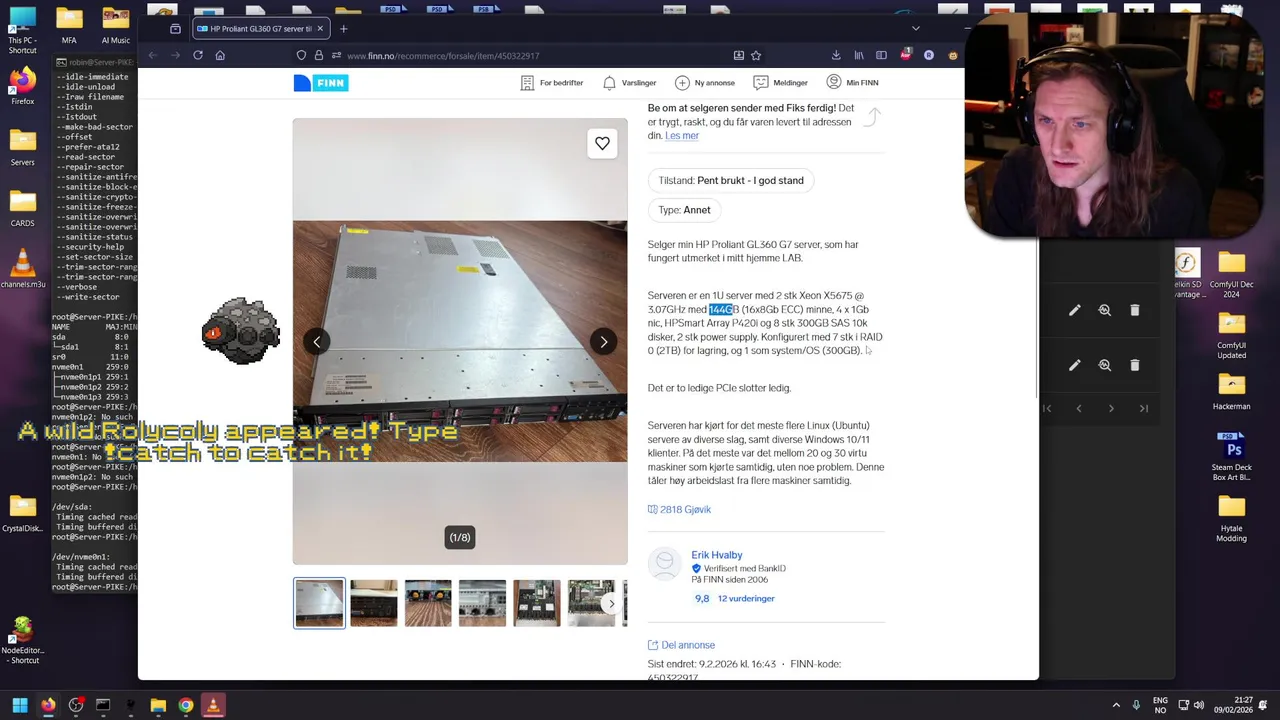Go back in the Firefox browser

coord(153,55)
